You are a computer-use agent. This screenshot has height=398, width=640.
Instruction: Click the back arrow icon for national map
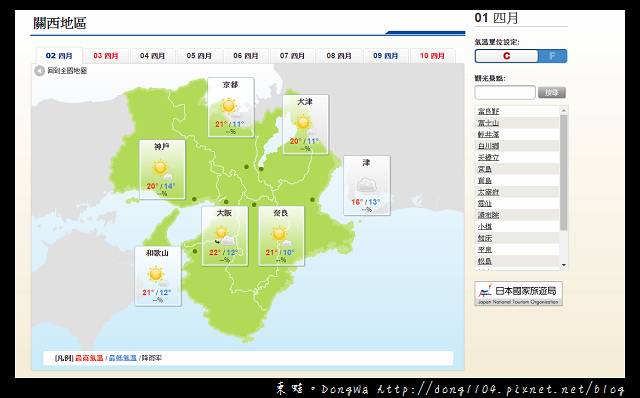coord(40,71)
